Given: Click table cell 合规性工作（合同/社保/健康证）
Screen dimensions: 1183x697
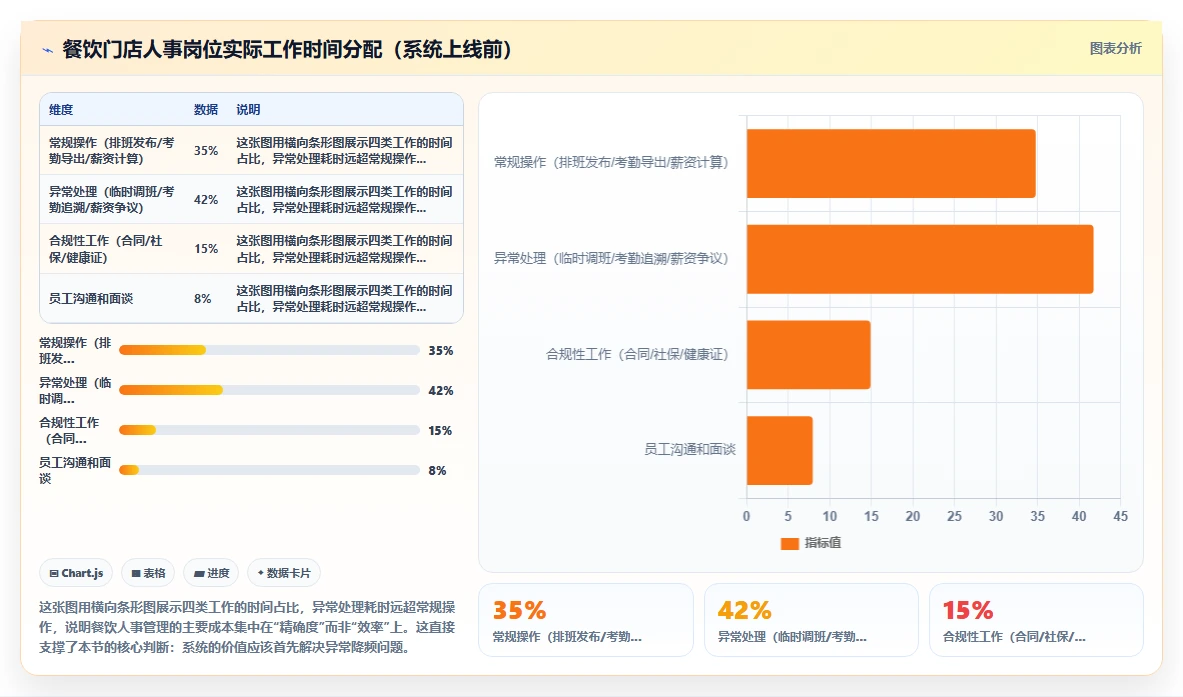Looking at the screenshot, I should click(106, 249).
